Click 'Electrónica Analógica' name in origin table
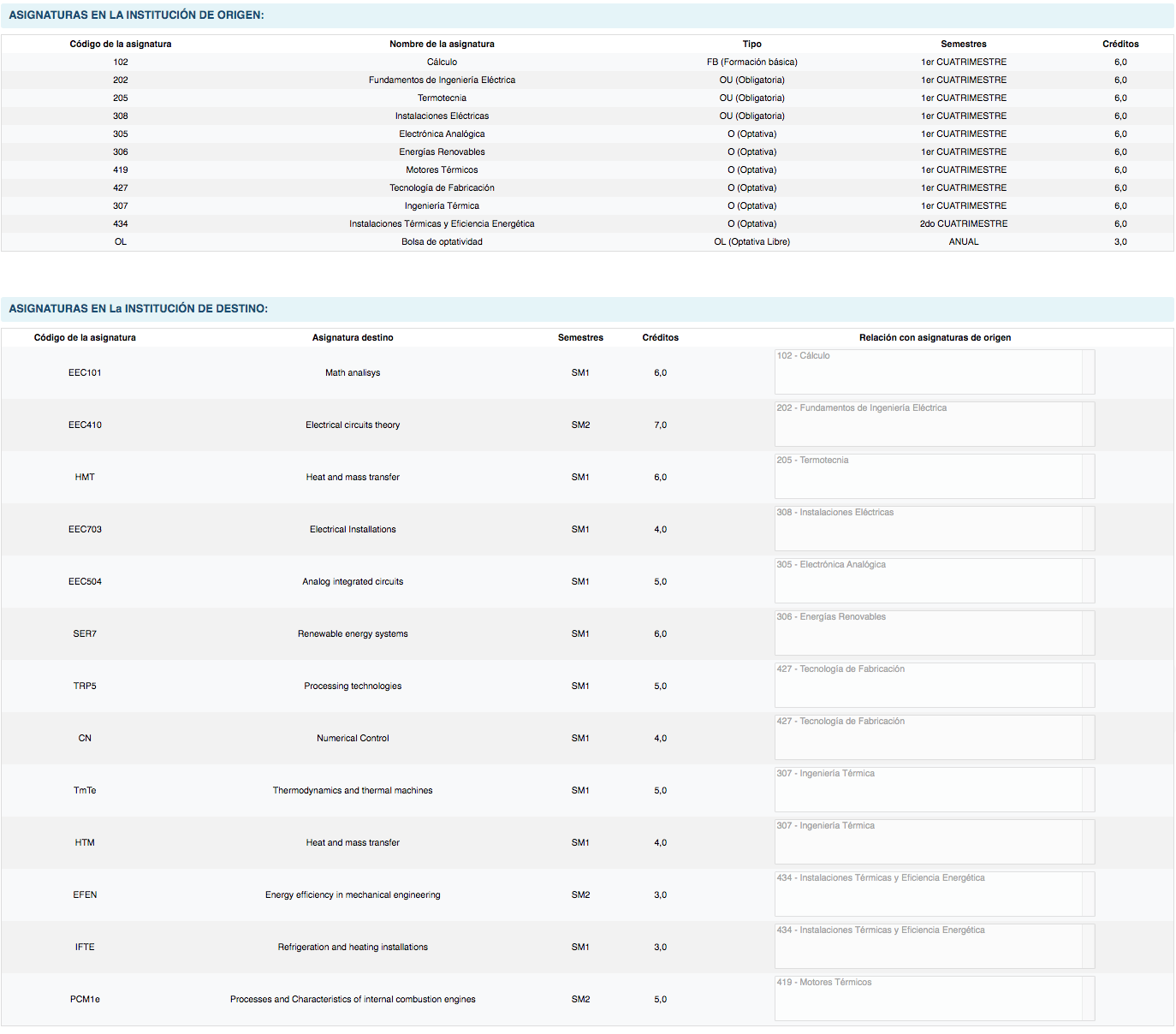This screenshot has width=1176, height=1034. pos(442,134)
